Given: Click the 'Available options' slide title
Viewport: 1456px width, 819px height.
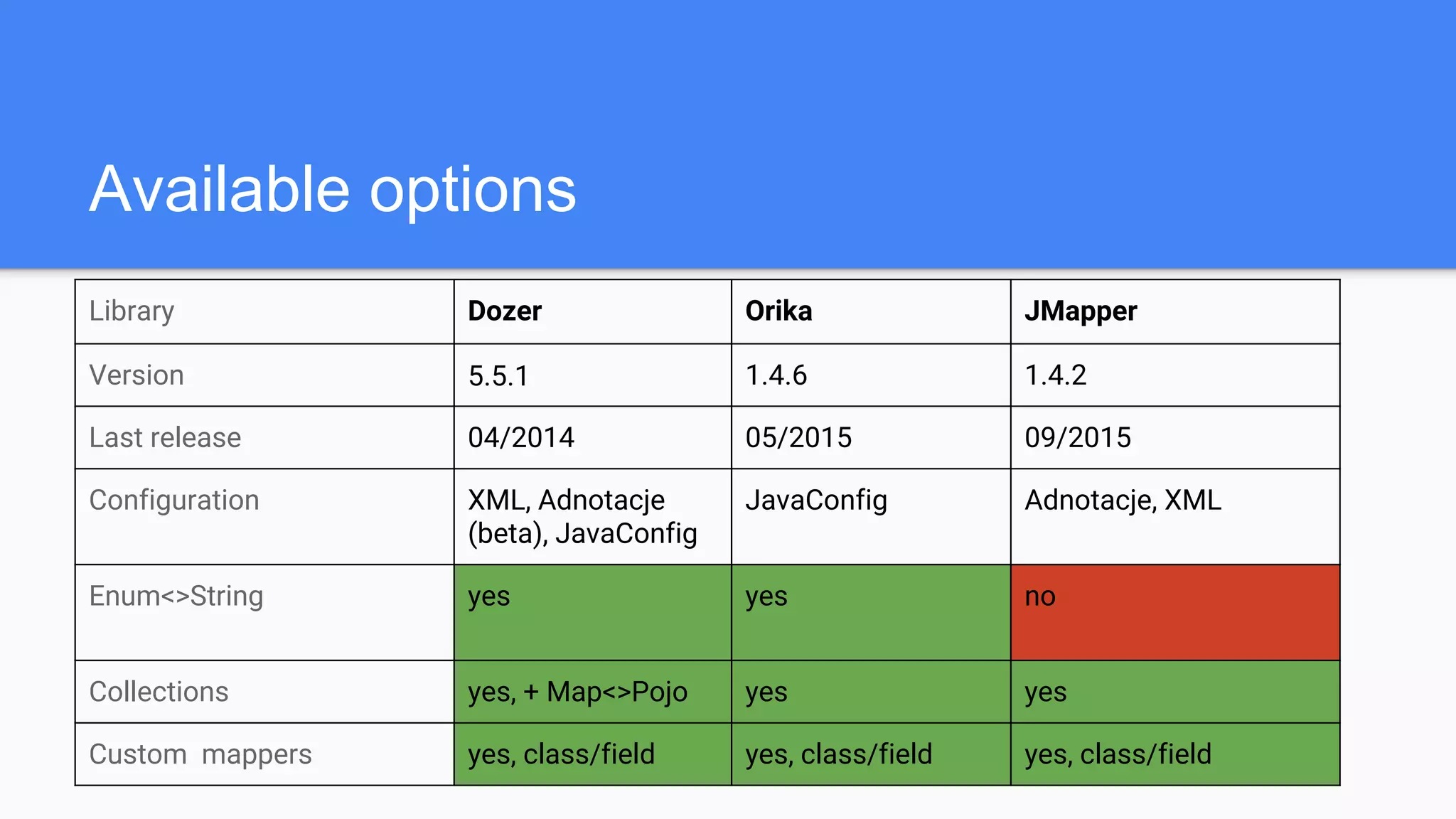Looking at the screenshot, I should click(x=333, y=190).
